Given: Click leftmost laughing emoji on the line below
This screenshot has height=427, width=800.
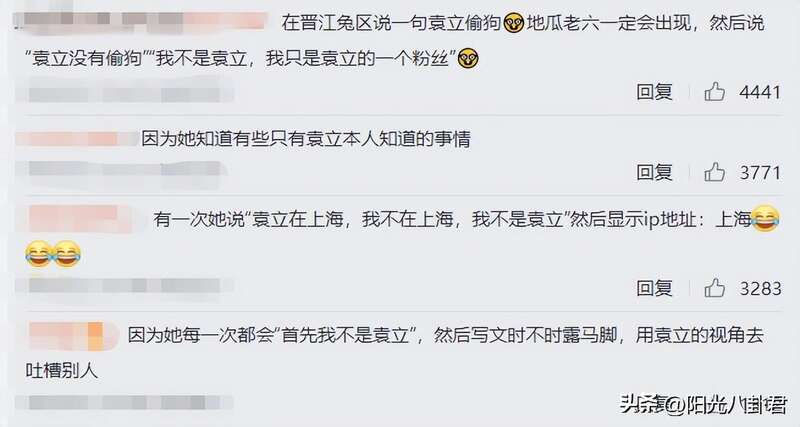Looking at the screenshot, I should (x=38, y=254).
